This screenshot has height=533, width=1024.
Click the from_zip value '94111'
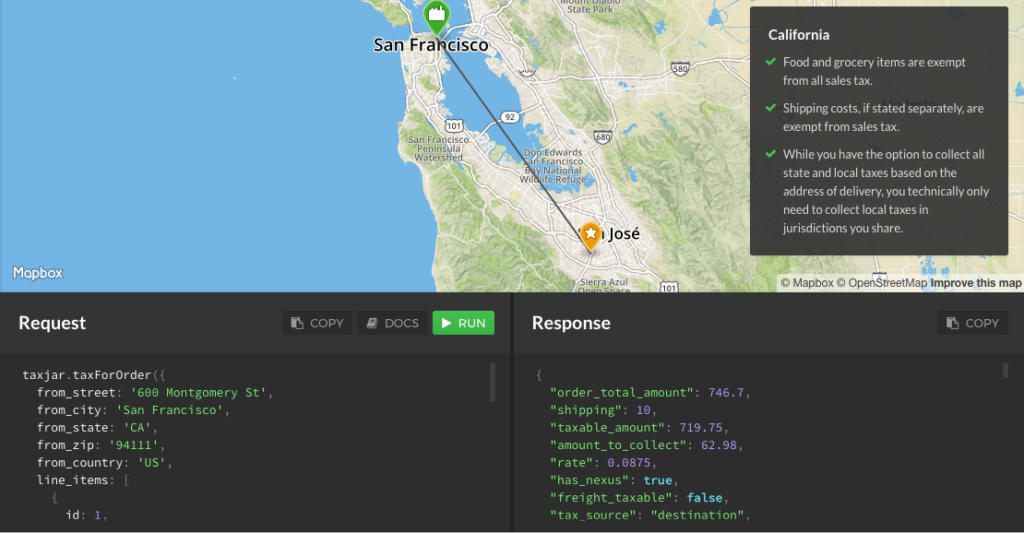134,445
